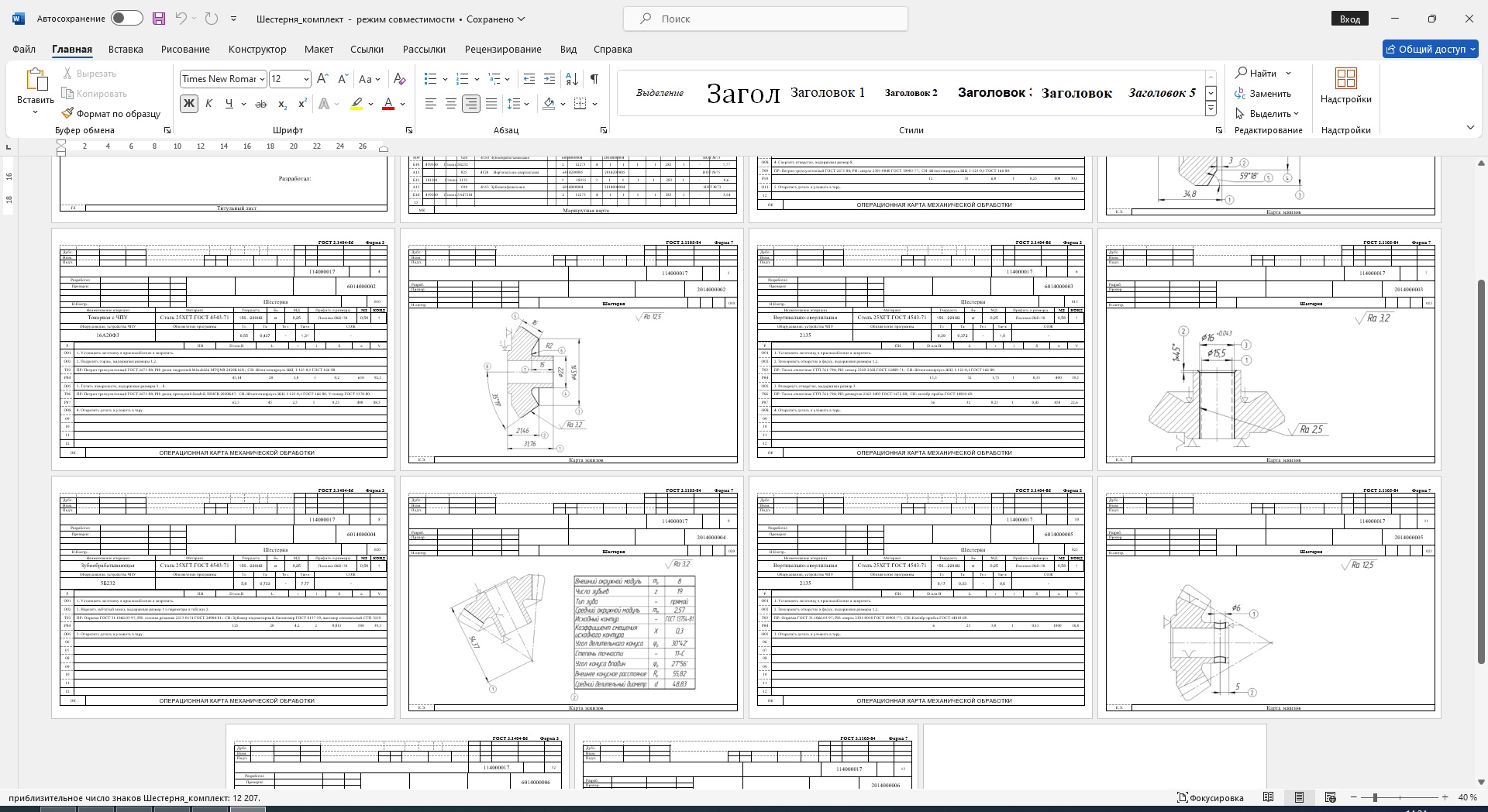Viewport: 1488px width, 812px height.
Task: Toggle the Автосохранение switch
Action: (x=126, y=19)
